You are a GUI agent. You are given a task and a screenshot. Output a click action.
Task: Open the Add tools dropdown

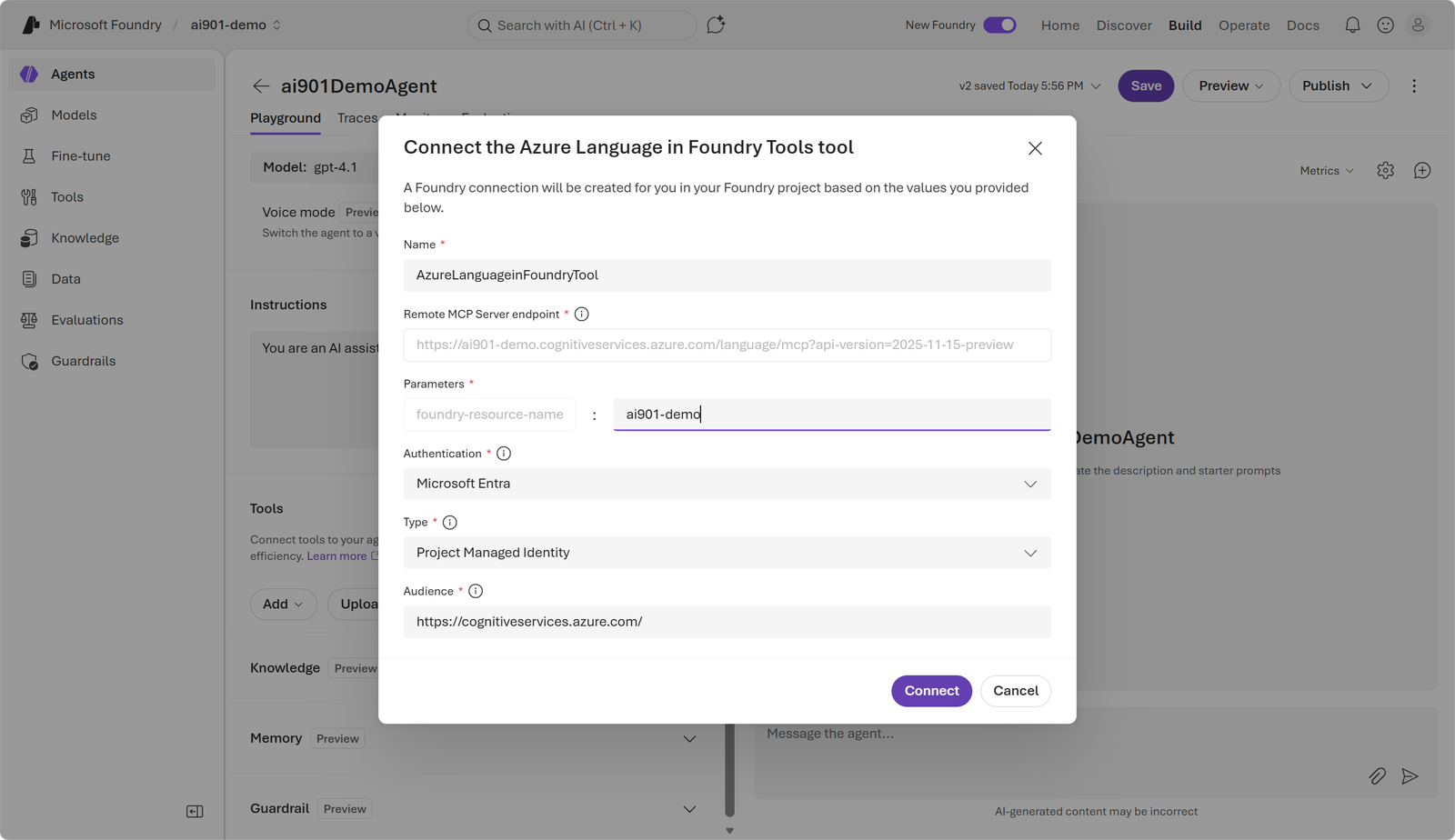tap(283, 605)
